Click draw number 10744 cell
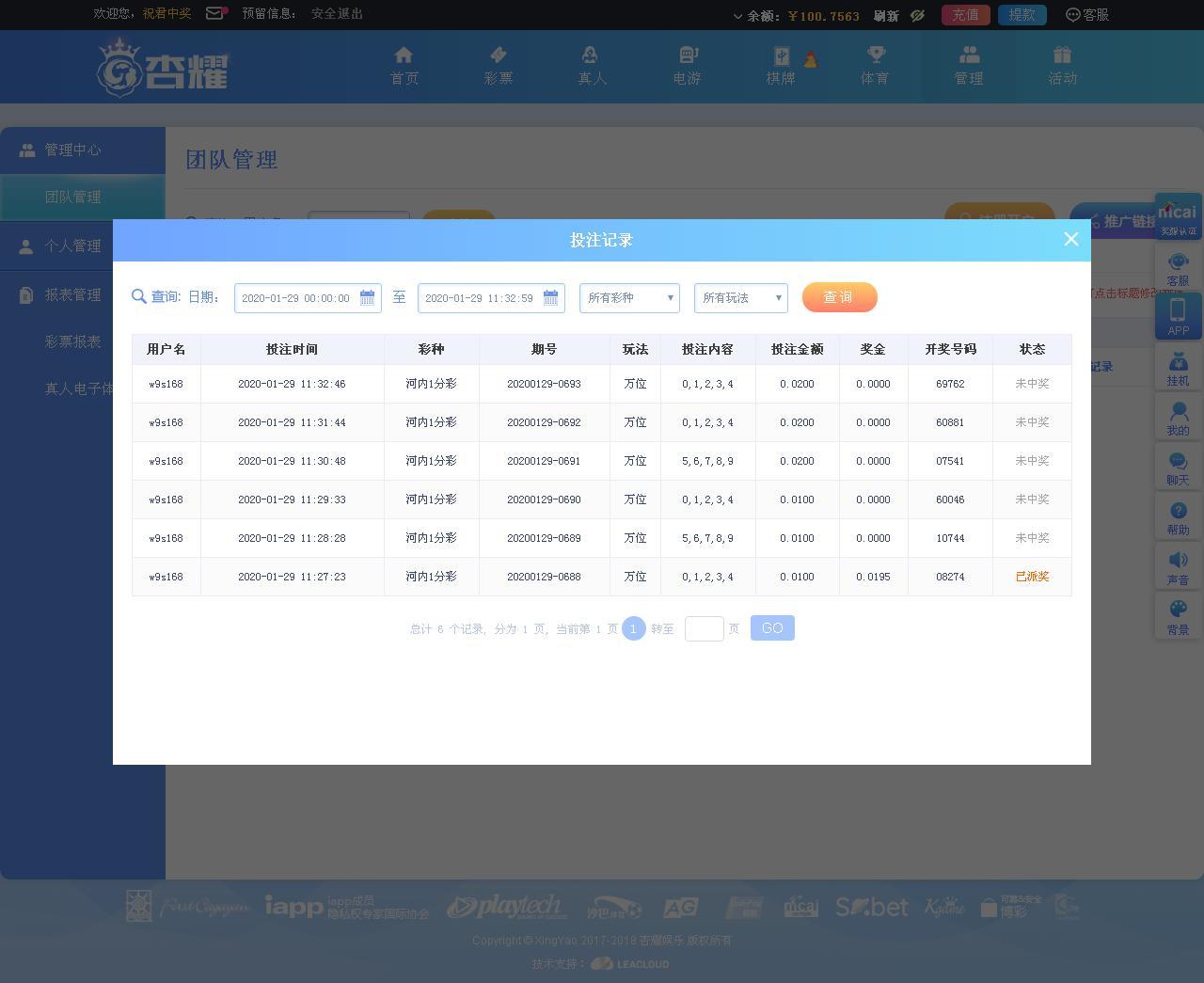This screenshot has width=1204, height=983. 950,538
